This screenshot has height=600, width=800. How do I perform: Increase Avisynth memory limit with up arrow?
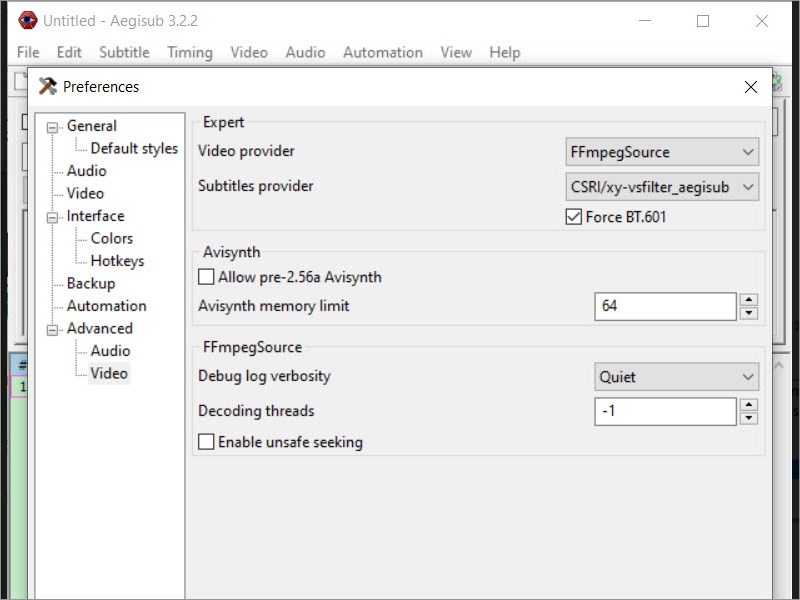pos(749,300)
